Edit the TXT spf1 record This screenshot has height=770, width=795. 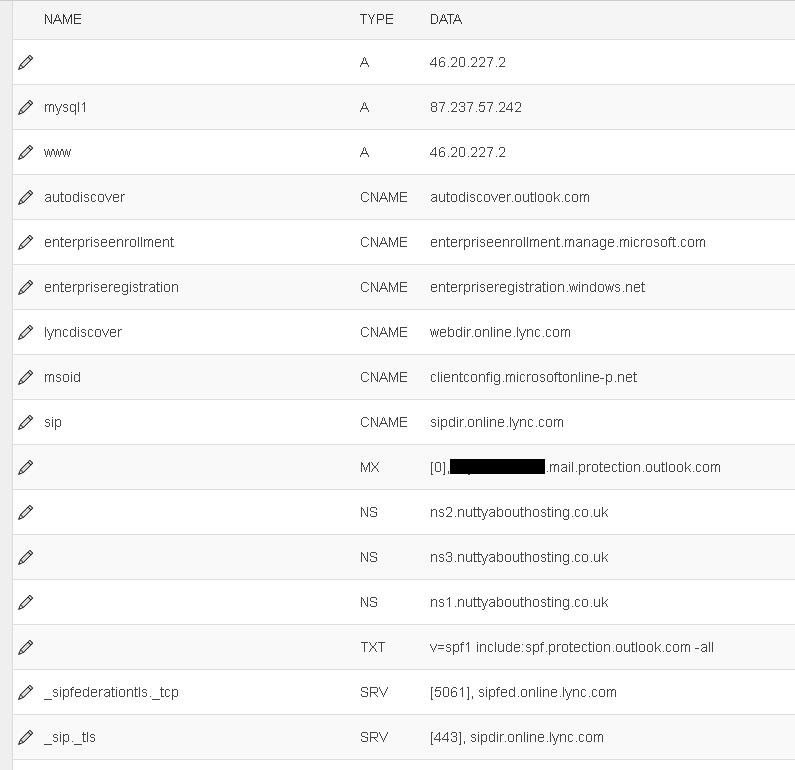coord(25,647)
